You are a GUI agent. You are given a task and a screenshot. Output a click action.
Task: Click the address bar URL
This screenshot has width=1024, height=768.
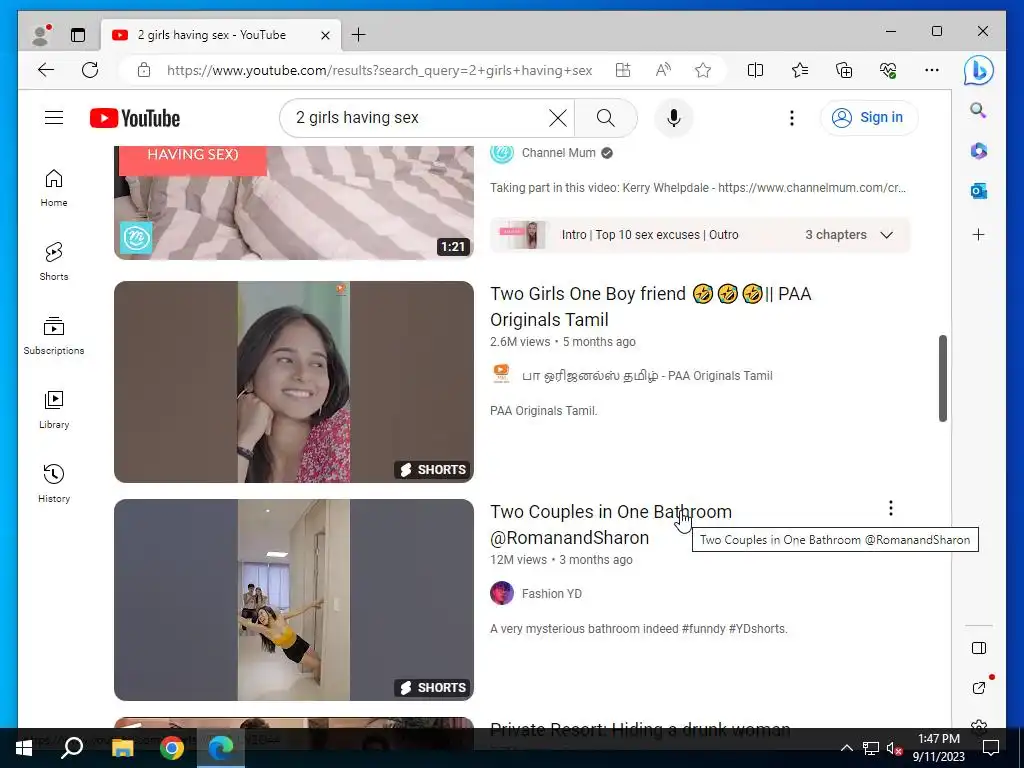pyautogui.click(x=379, y=70)
